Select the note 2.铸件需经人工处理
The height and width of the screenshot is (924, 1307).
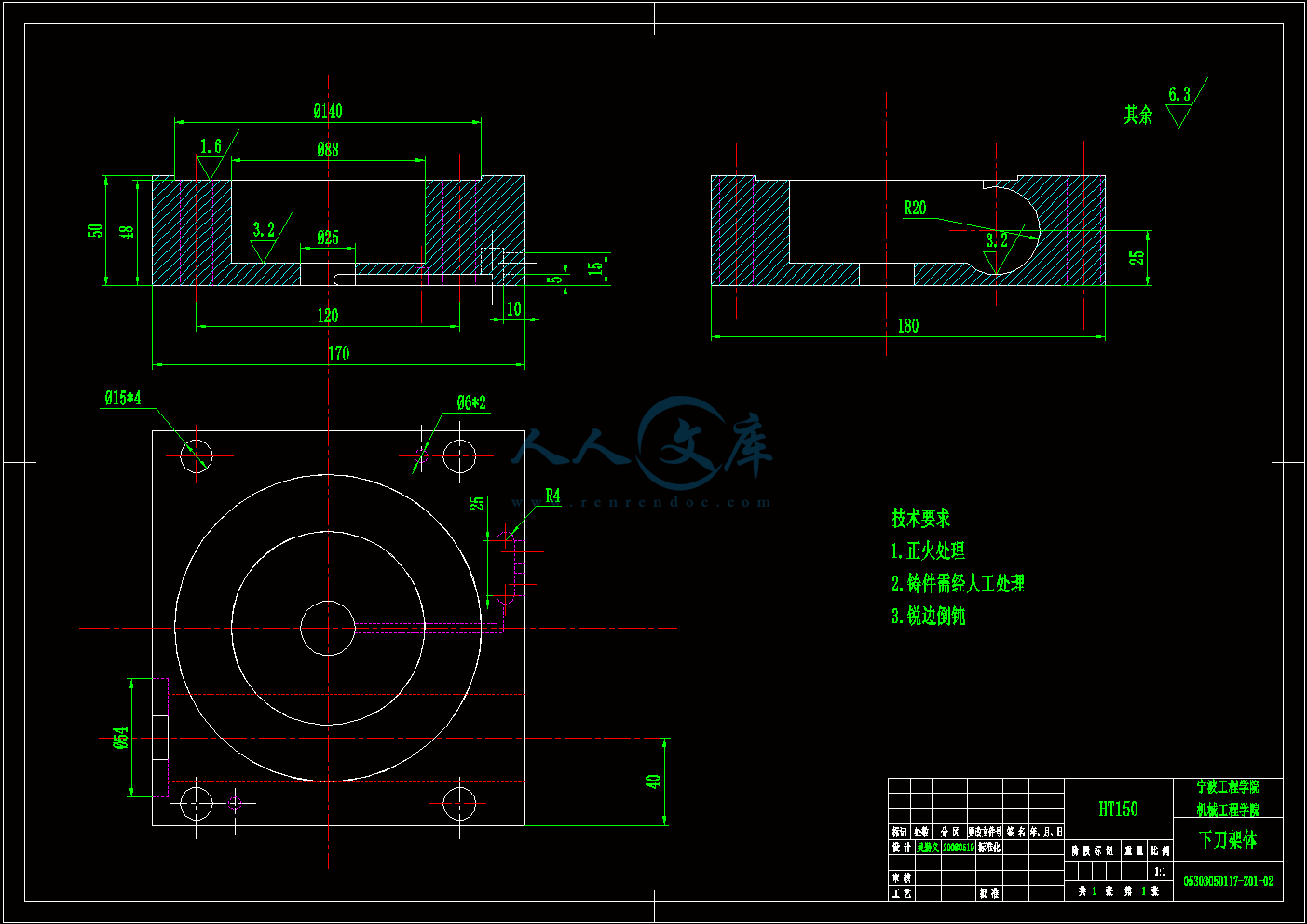pos(958,583)
